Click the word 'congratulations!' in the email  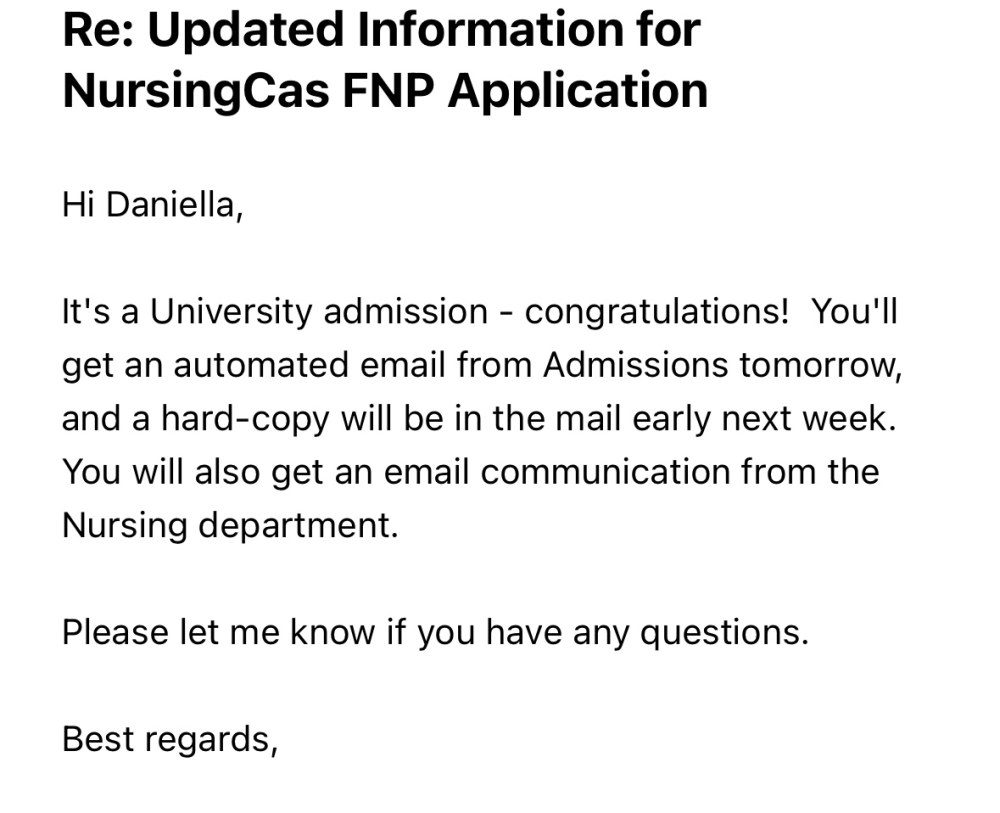[x=657, y=312]
